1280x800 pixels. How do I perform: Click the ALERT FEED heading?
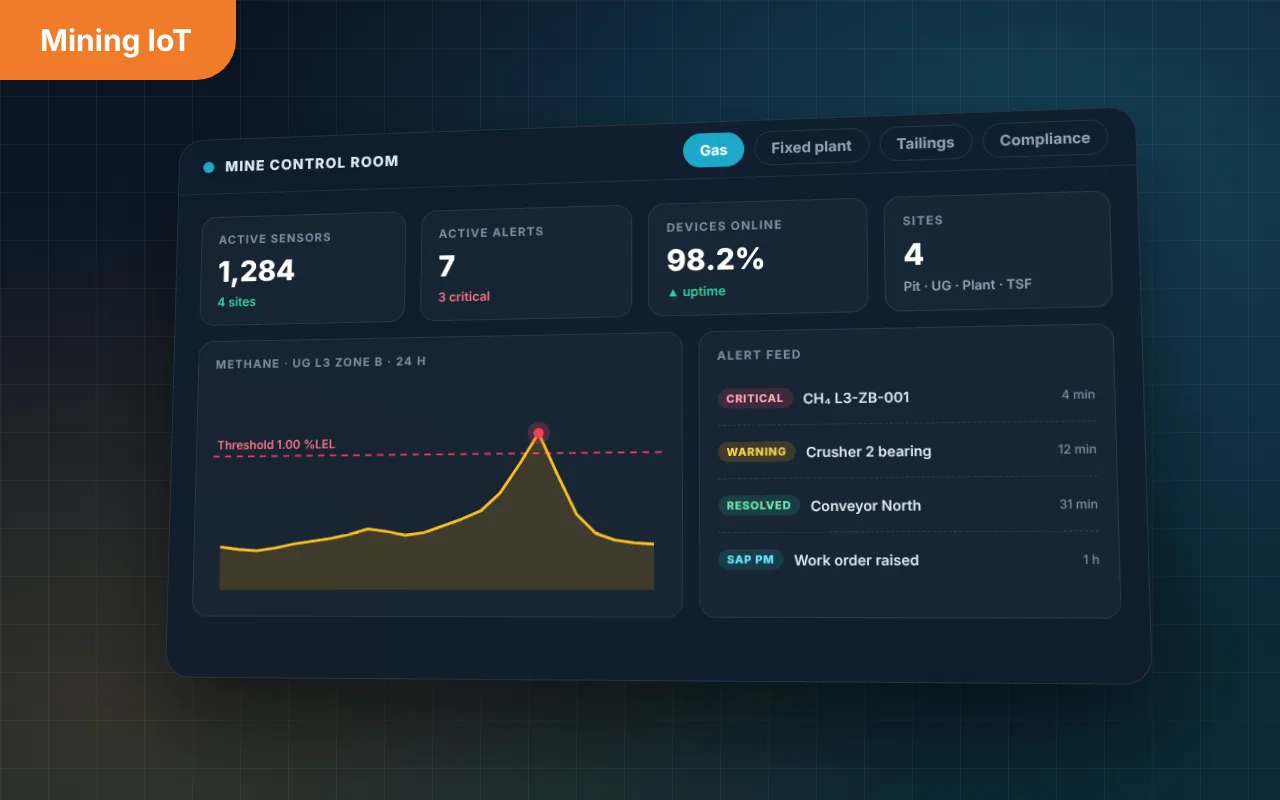tap(759, 355)
